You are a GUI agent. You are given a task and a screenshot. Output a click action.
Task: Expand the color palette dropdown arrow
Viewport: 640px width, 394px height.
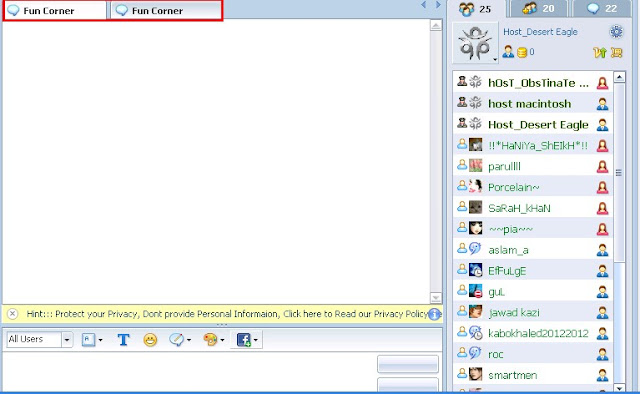point(222,340)
